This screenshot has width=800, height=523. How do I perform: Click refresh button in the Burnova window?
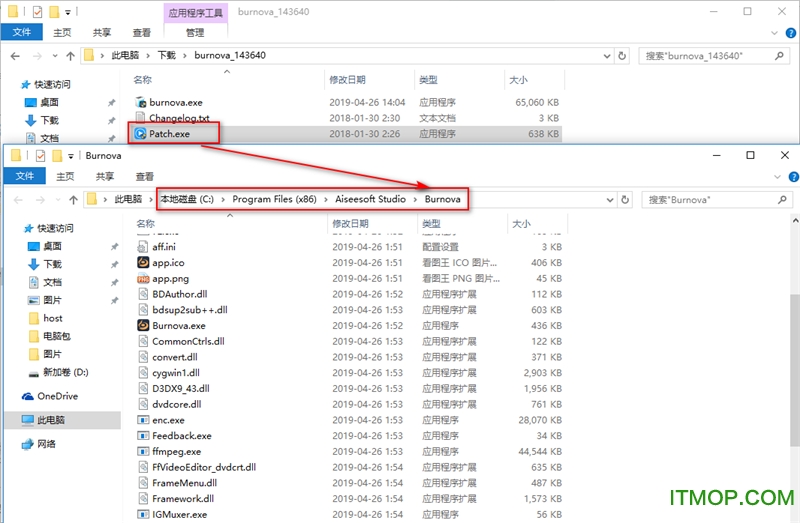[x=625, y=200]
